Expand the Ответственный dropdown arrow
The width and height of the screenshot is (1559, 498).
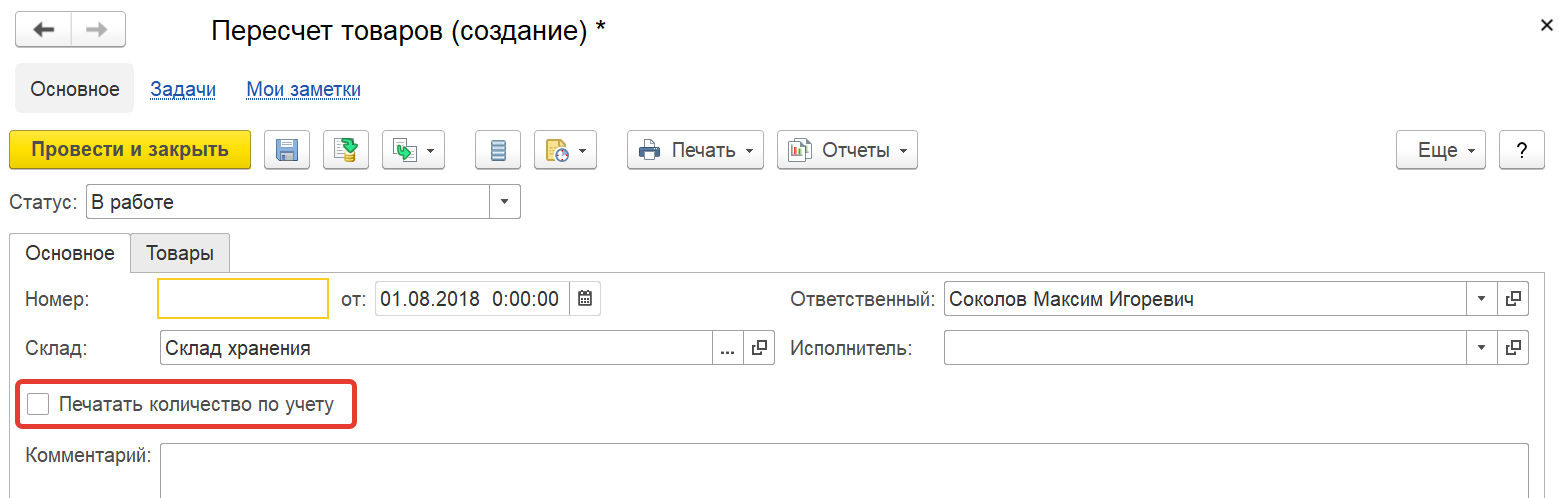click(1481, 298)
